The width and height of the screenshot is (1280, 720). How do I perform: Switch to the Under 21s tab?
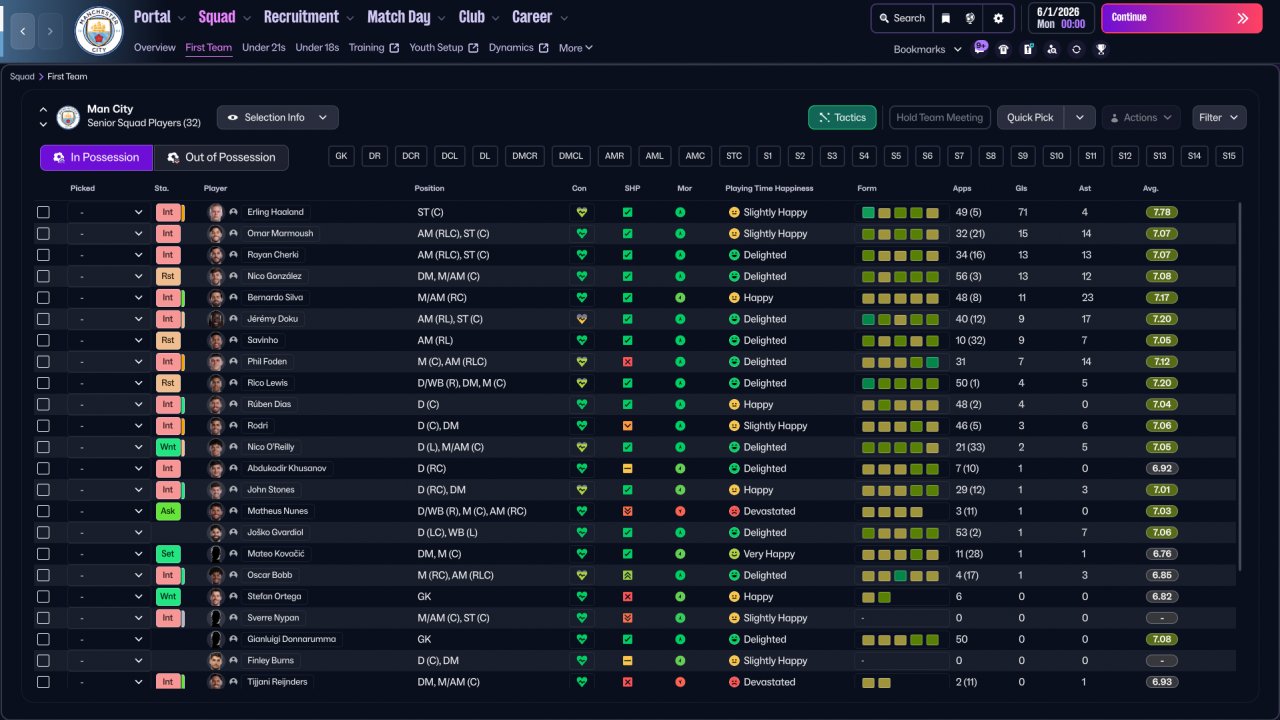point(264,48)
